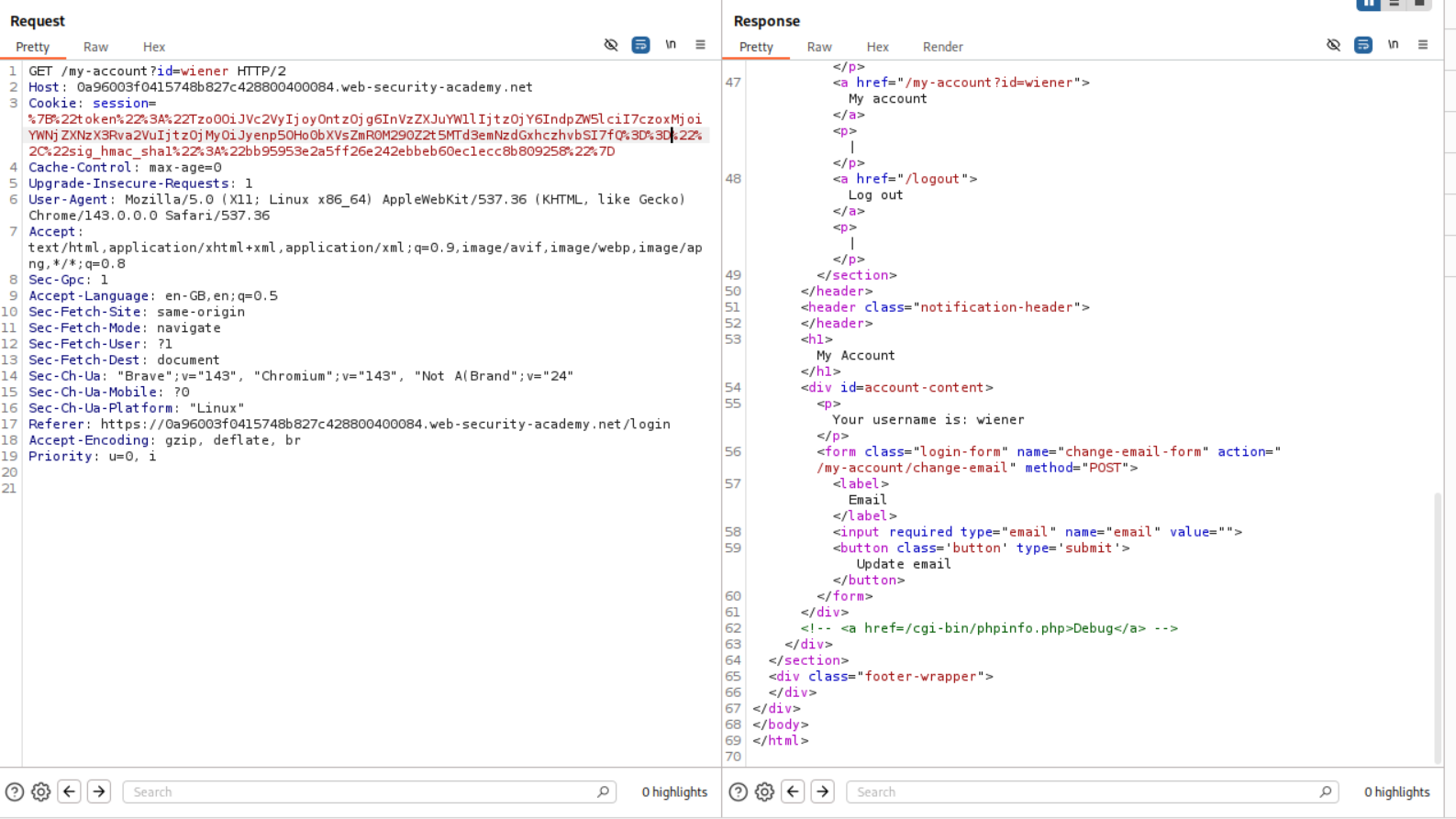The width and height of the screenshot is (1456, 819).
Task: Click the help icon below the Request pane
Action: [x=15, y=791]
